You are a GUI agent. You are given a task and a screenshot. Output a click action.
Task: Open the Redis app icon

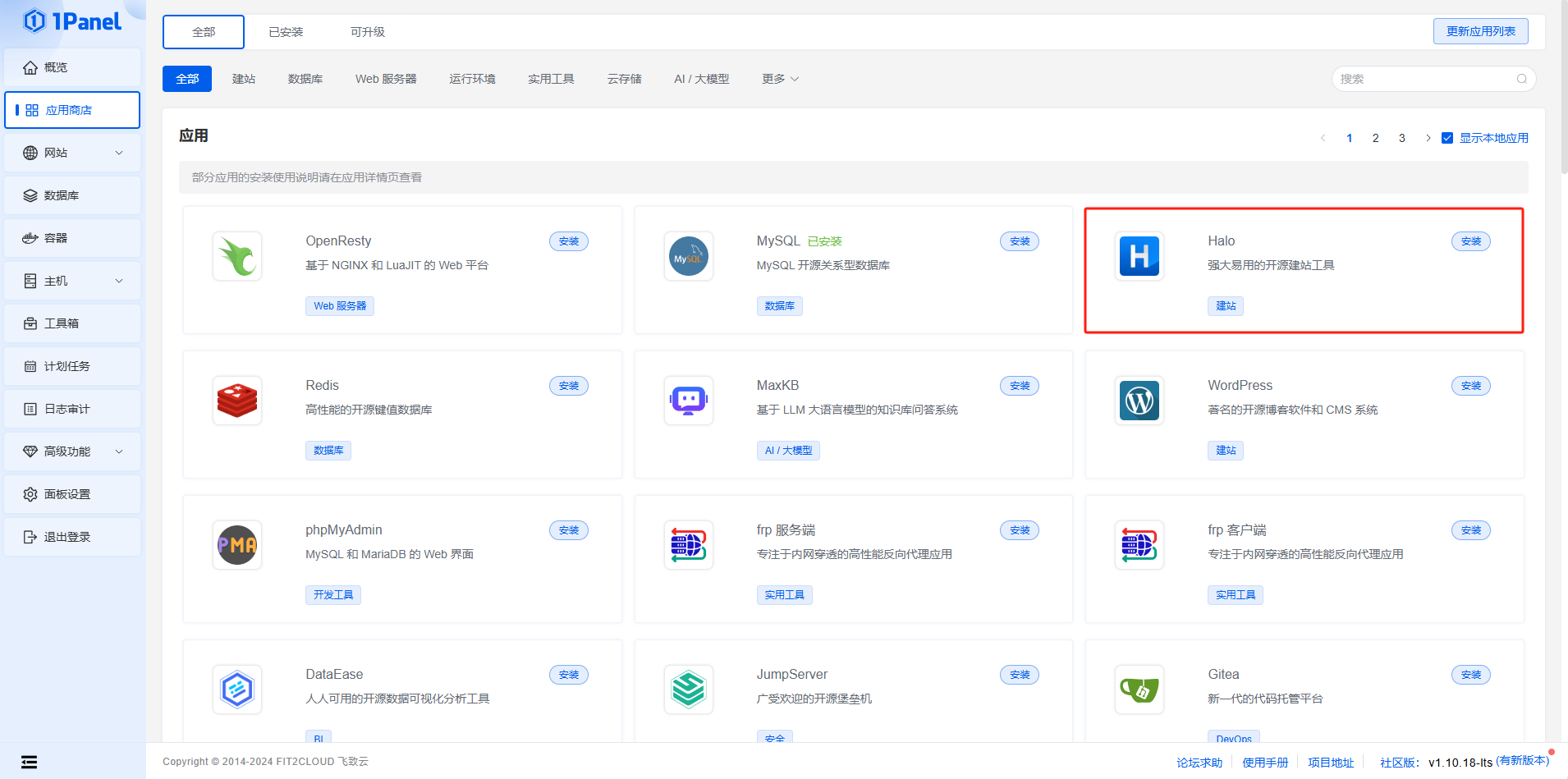click(x=237, y=401)
